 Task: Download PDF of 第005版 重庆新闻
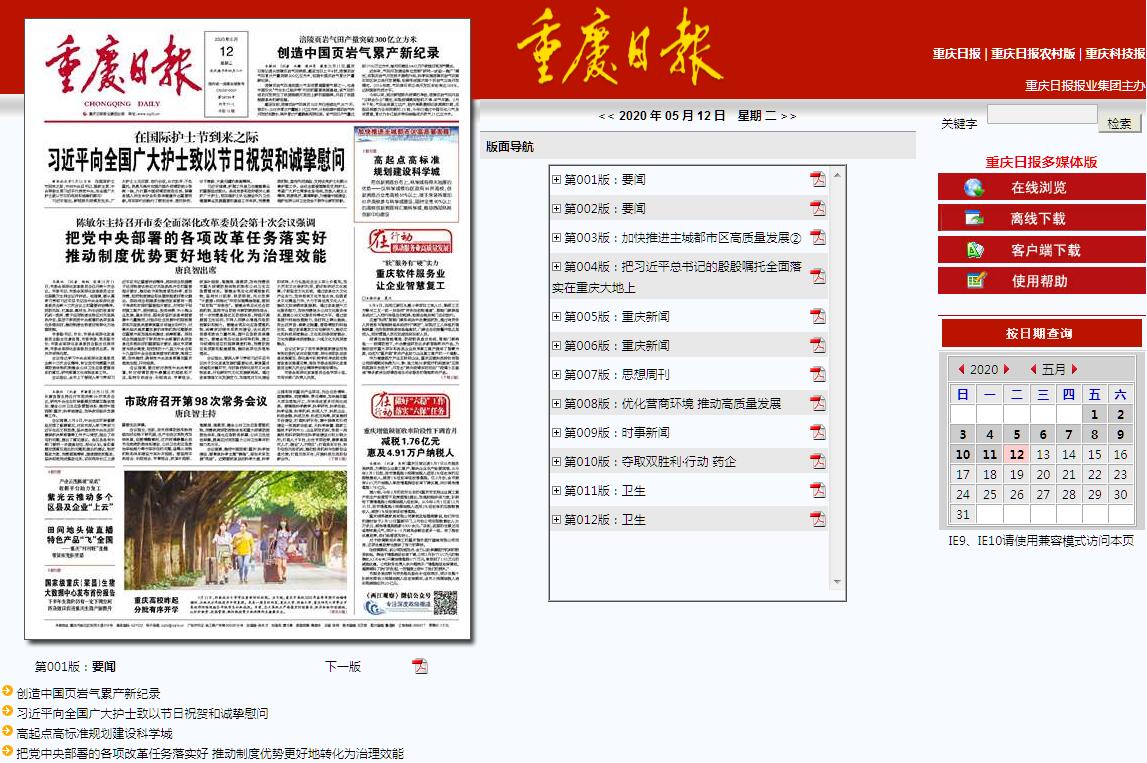click(817, 317)
